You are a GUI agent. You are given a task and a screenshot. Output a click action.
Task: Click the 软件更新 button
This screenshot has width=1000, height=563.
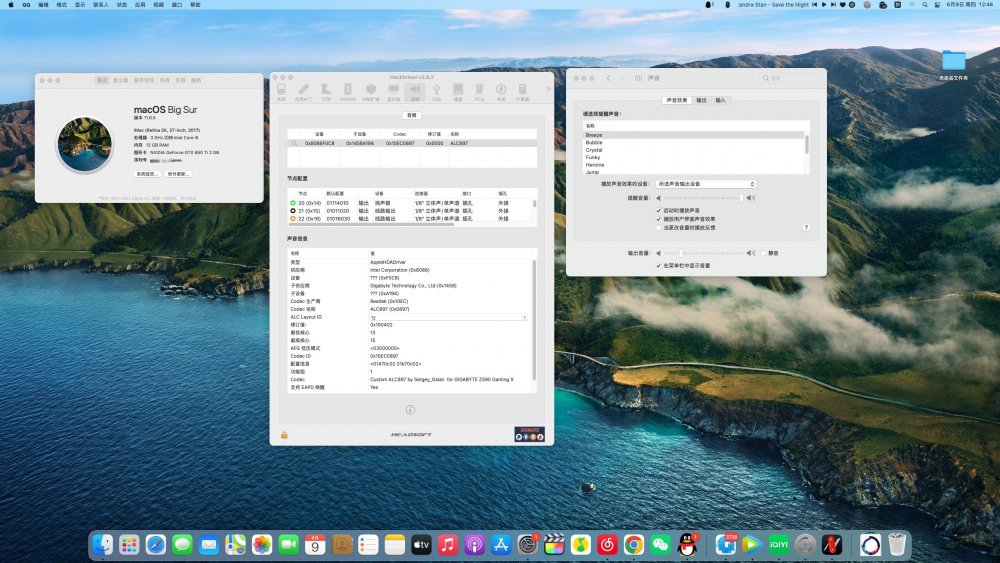178,173
